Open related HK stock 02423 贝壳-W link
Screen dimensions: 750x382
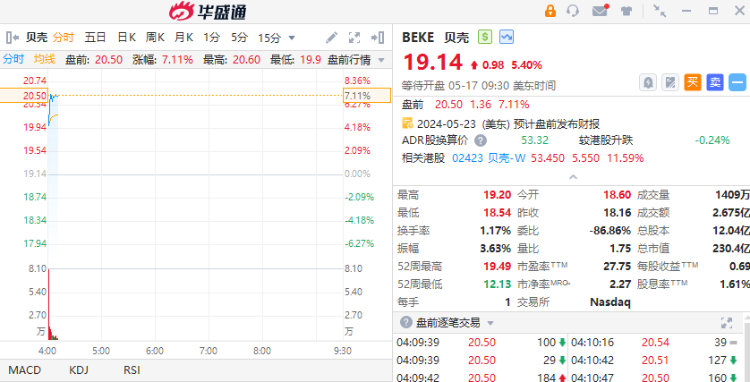coord(488,158)
